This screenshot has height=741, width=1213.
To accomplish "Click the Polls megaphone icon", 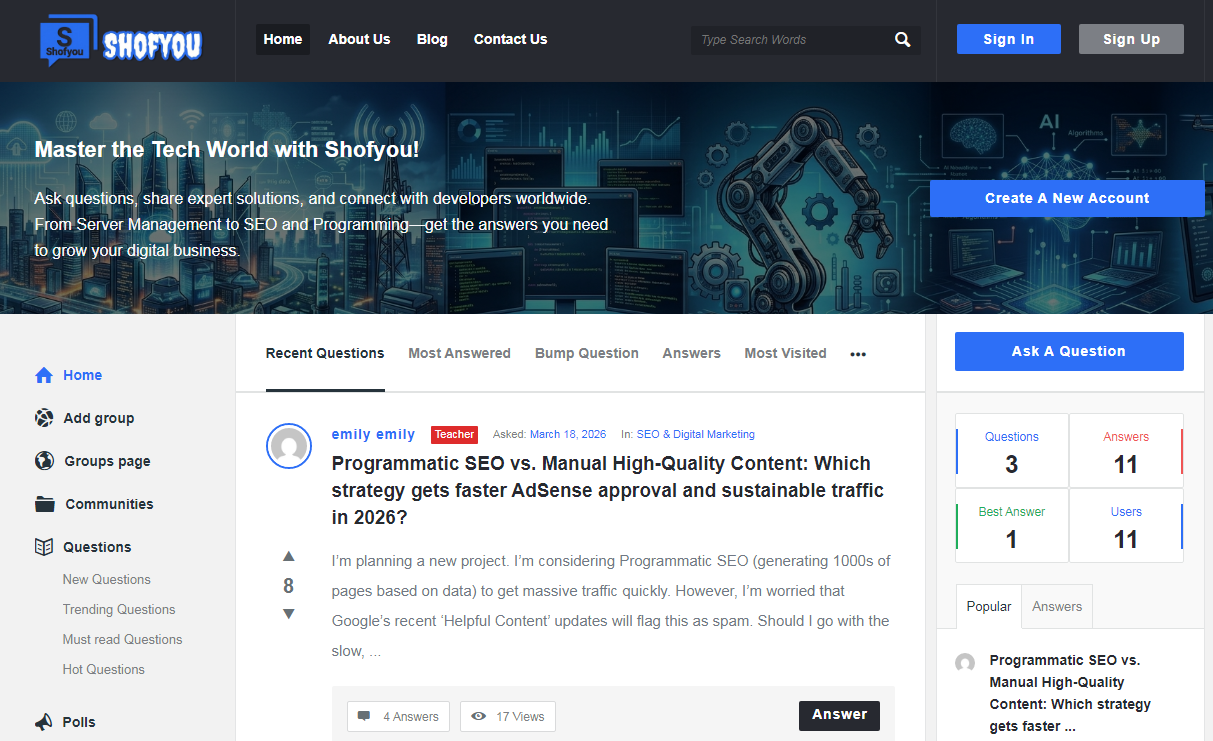I will (44, 722).
